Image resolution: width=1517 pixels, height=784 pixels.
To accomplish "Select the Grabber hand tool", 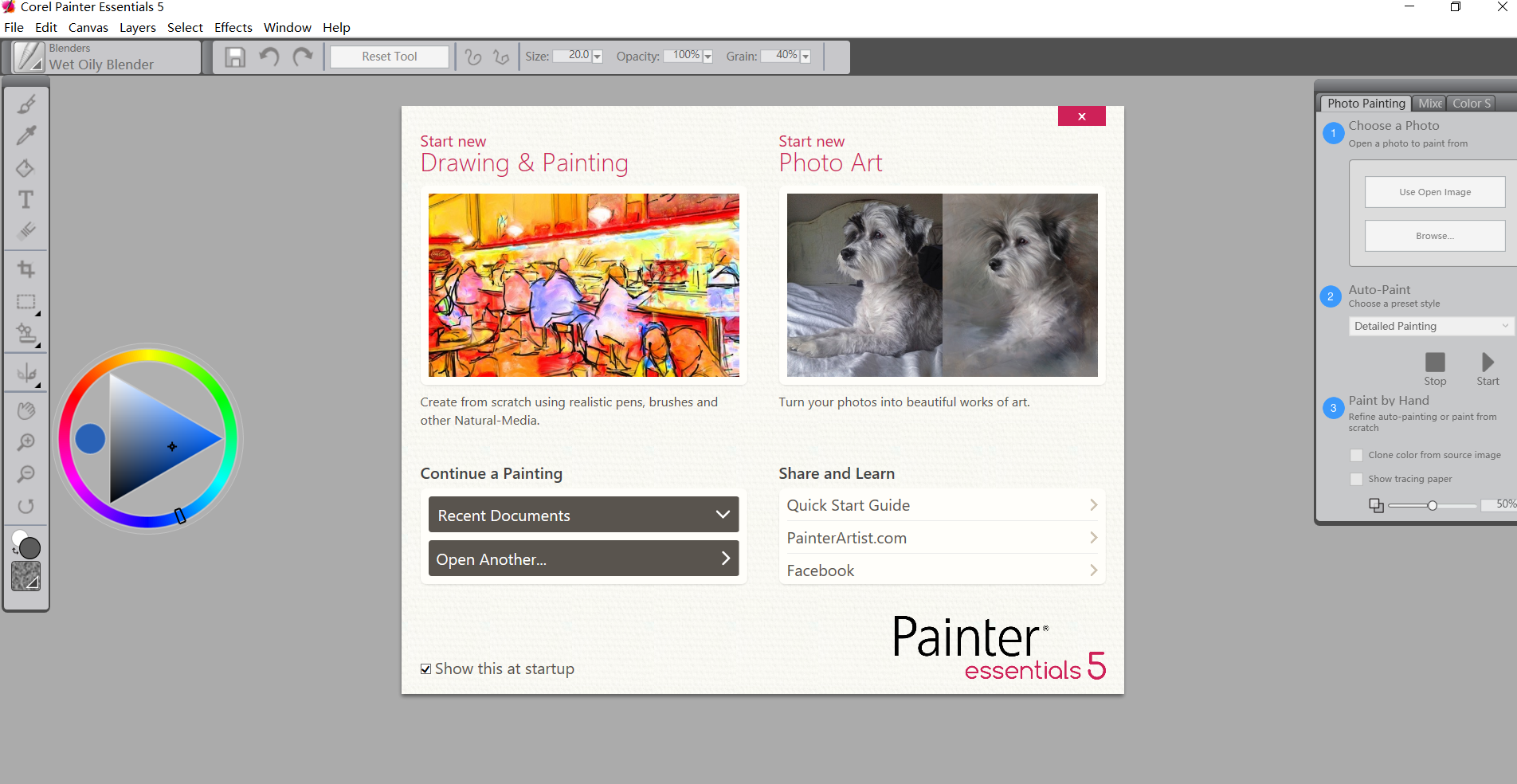I will pos(26,410).
